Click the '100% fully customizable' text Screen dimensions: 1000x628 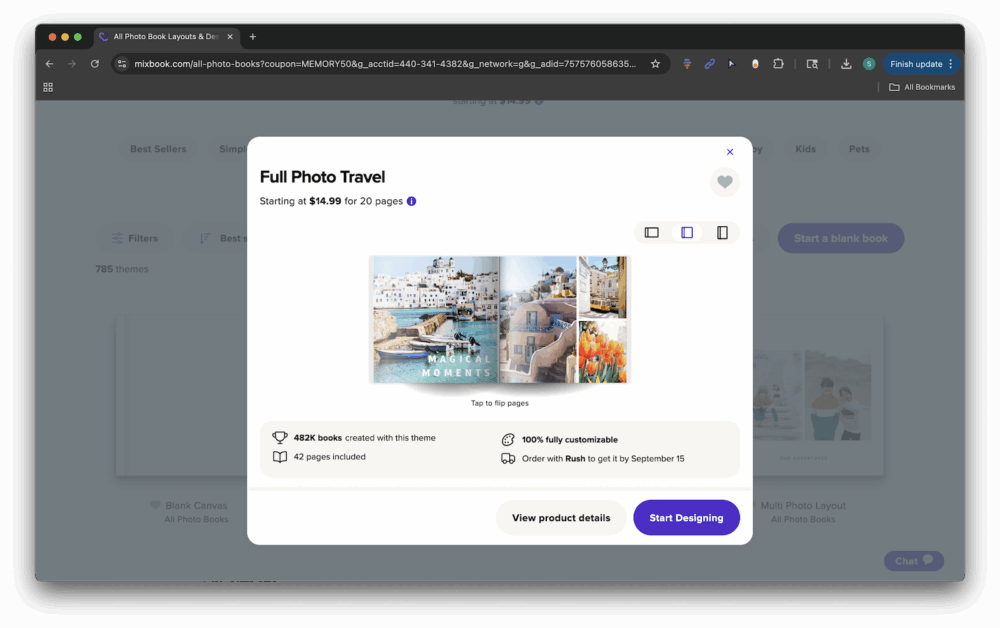pos(570,440)
